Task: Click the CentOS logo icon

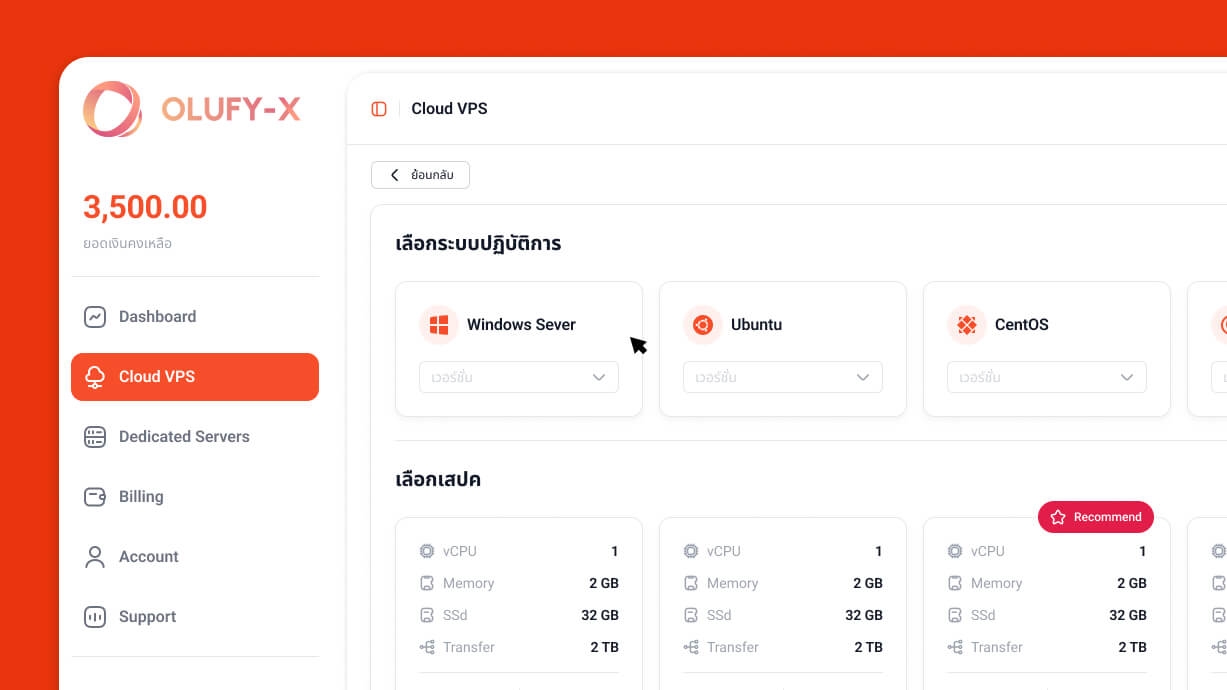Action: [966, 325]
